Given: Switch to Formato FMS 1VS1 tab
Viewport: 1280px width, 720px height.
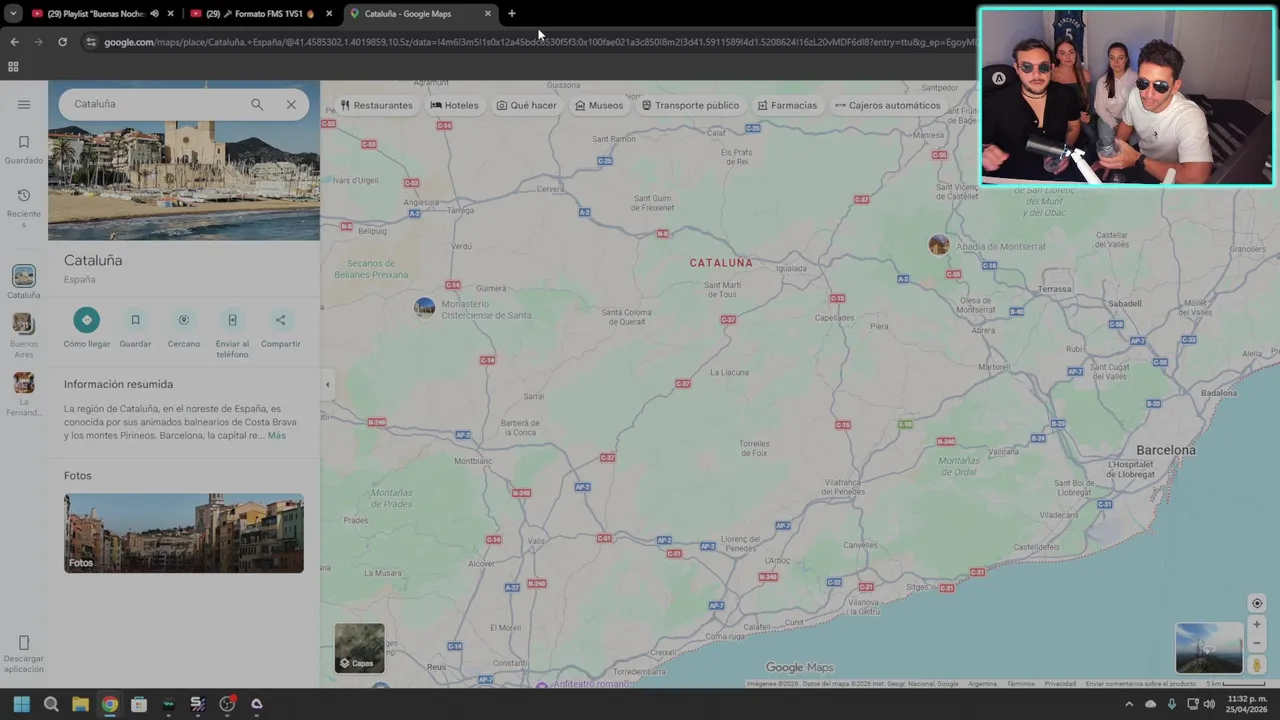Looking at the screenshot, I should coord(262,14).
